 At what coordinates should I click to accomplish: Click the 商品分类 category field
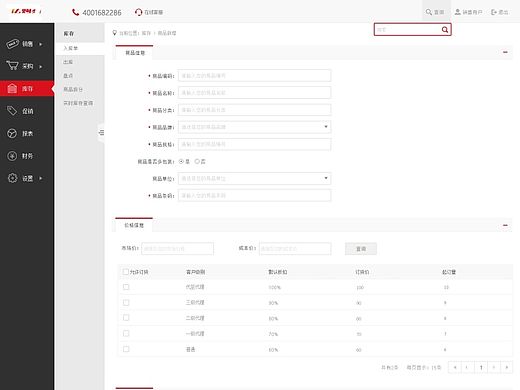pyautogui.click(x=255, y=110)
